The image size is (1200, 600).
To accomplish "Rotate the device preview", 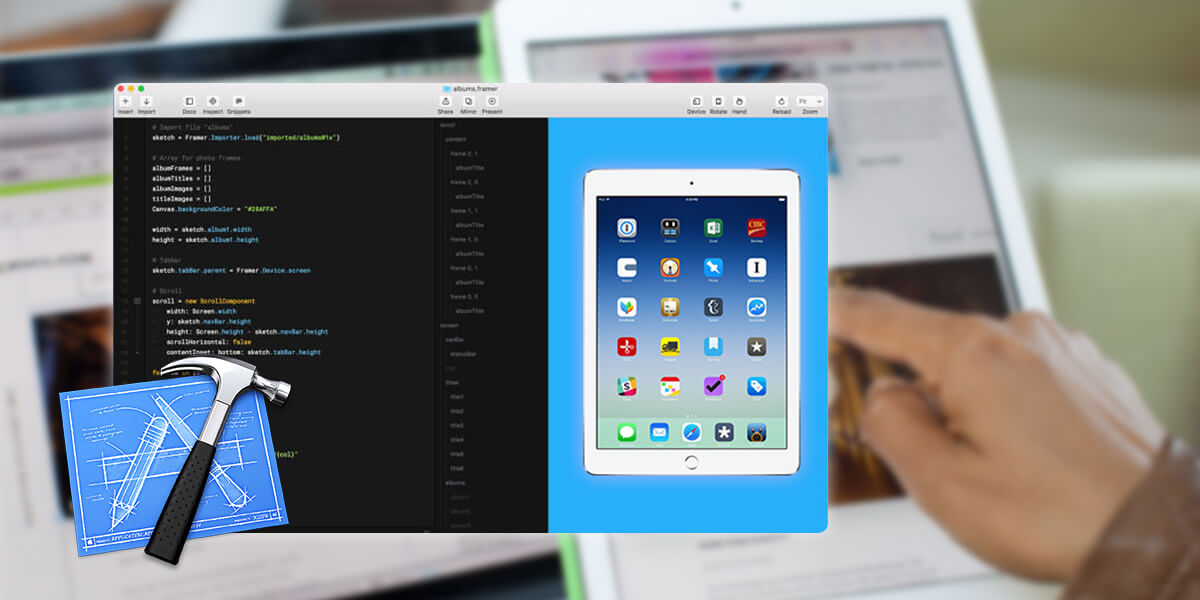I will coord(718,101).
